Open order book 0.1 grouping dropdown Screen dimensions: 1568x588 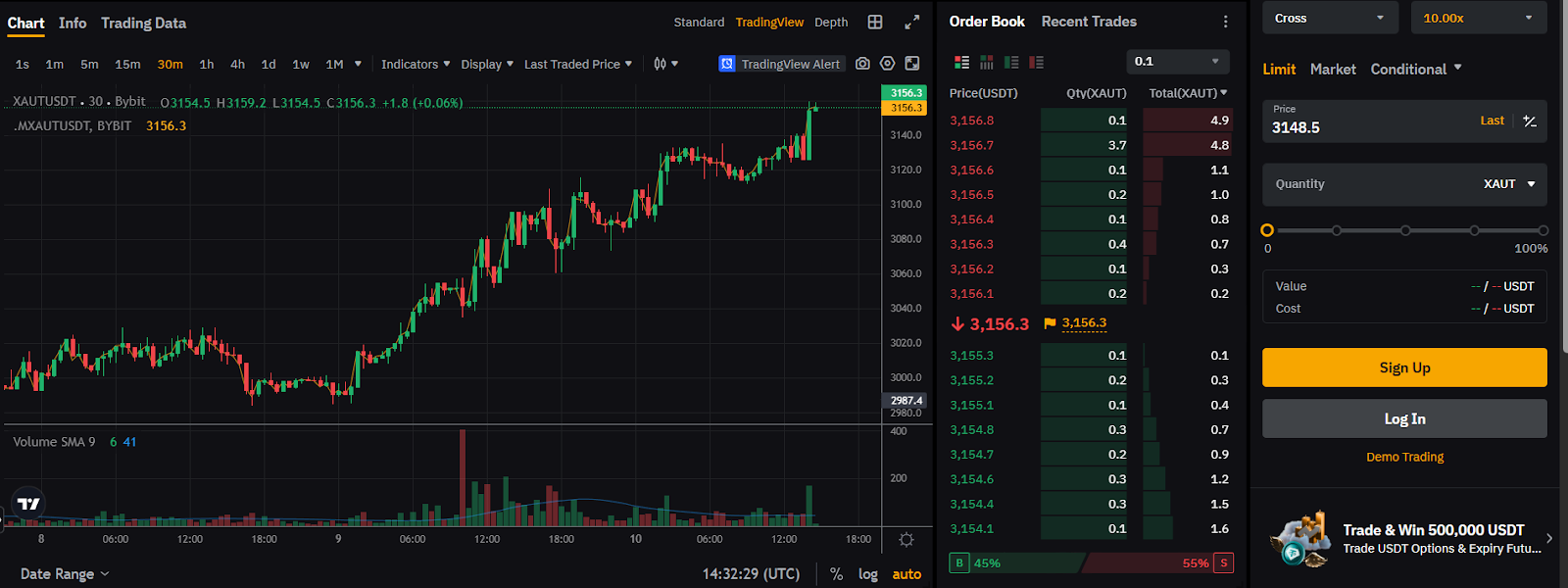[1178, 62]
